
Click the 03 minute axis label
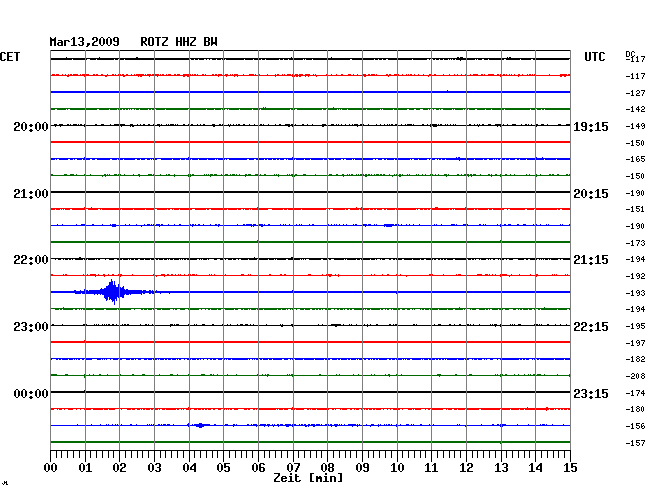point(155,467)
